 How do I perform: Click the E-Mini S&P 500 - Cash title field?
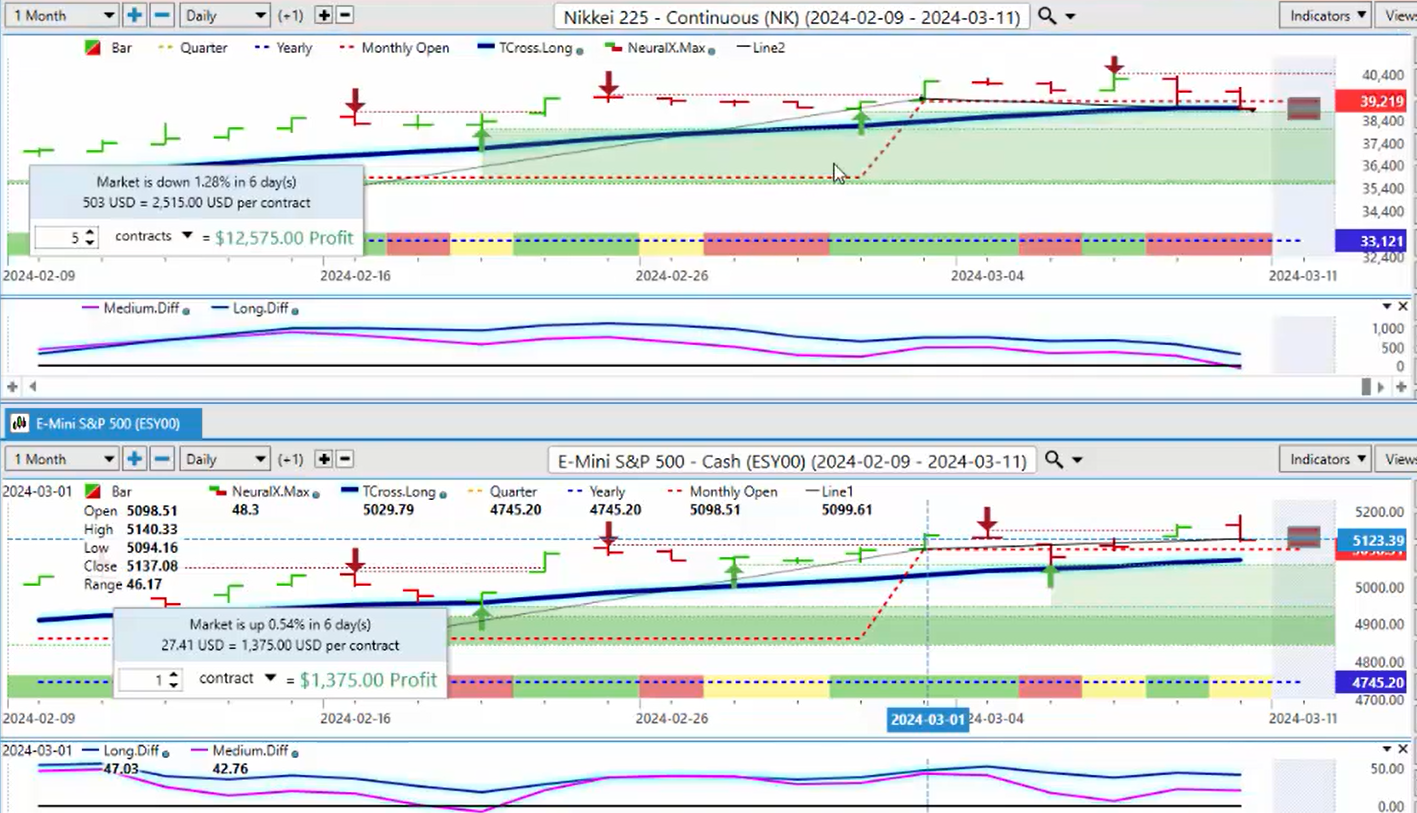pos(792,460)
